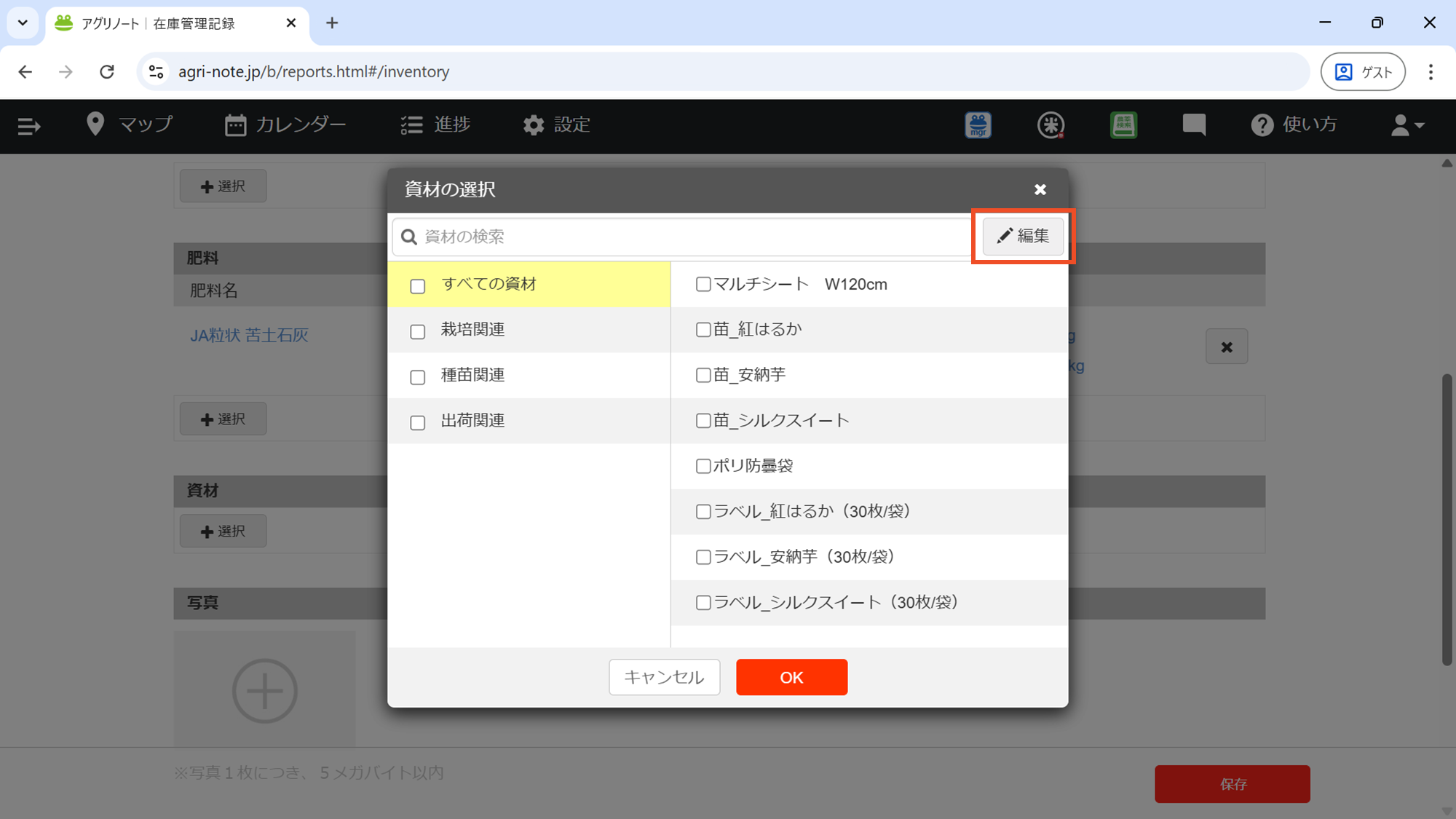Select the 出荷関連 category row
Viewport: 1456px width, 819px height.
point(529,421)
